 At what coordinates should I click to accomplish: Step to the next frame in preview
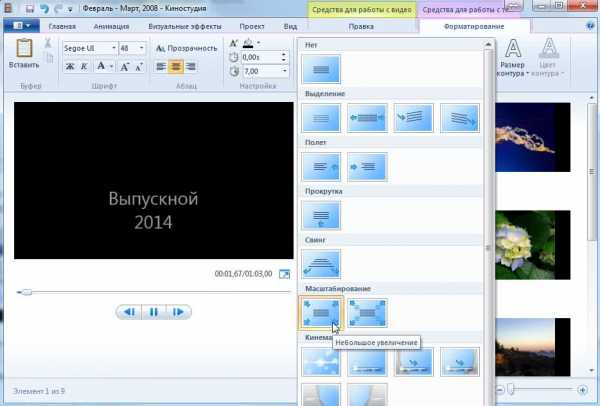coord(178,312)
